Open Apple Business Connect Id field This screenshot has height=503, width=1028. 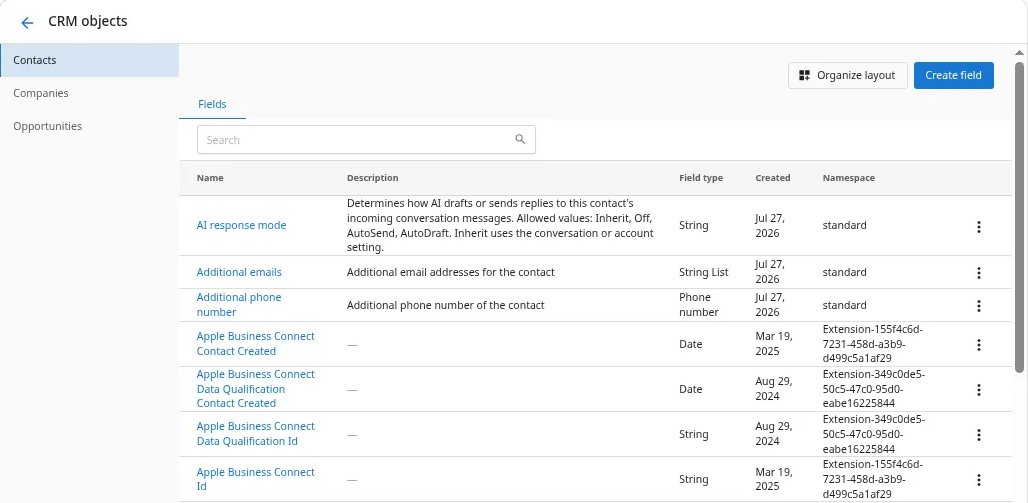click(256, 479)
